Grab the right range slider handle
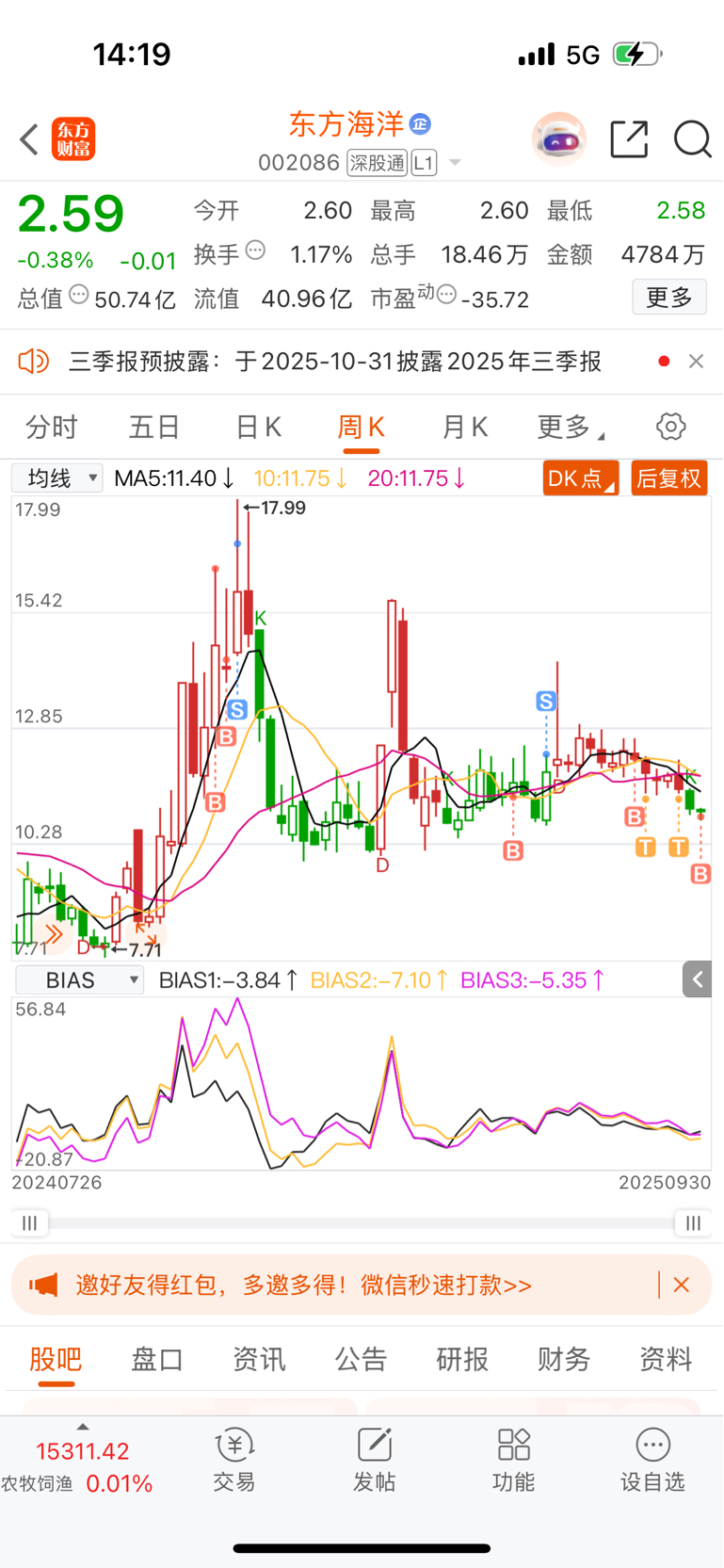724x1568 pixels. pos(693,1223)
